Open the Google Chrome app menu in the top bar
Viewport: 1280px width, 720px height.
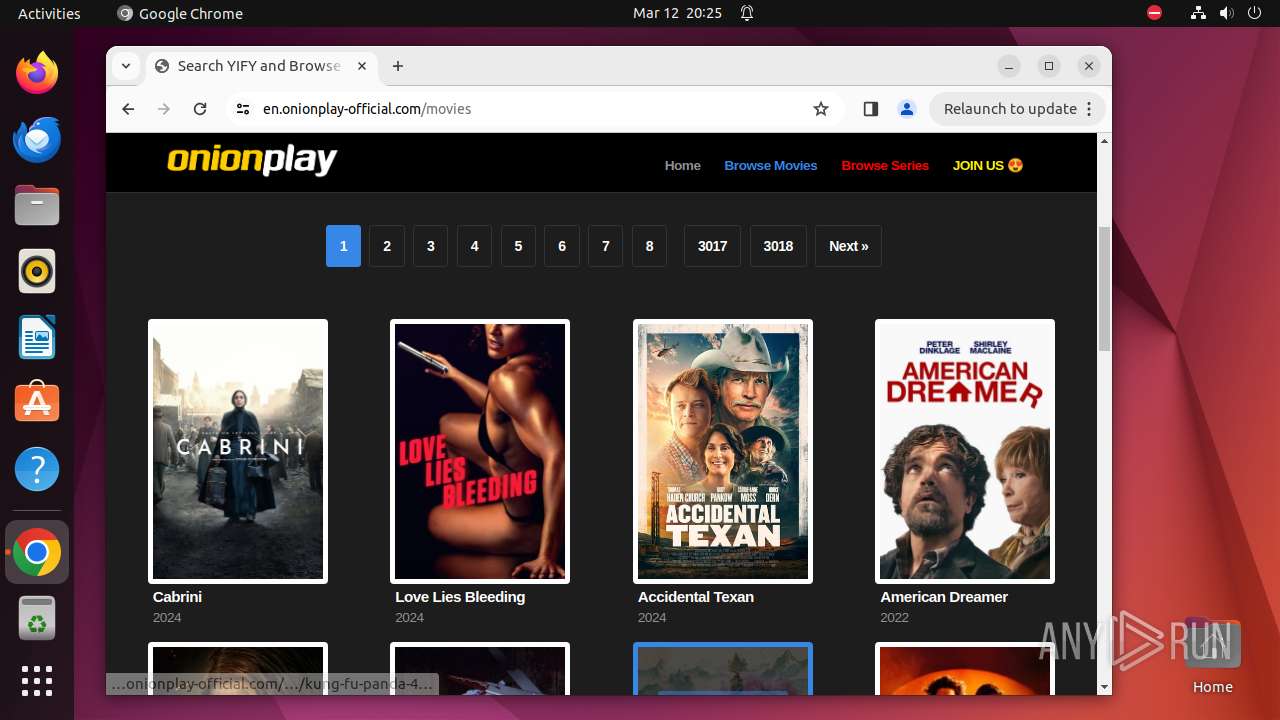point(180,13)
